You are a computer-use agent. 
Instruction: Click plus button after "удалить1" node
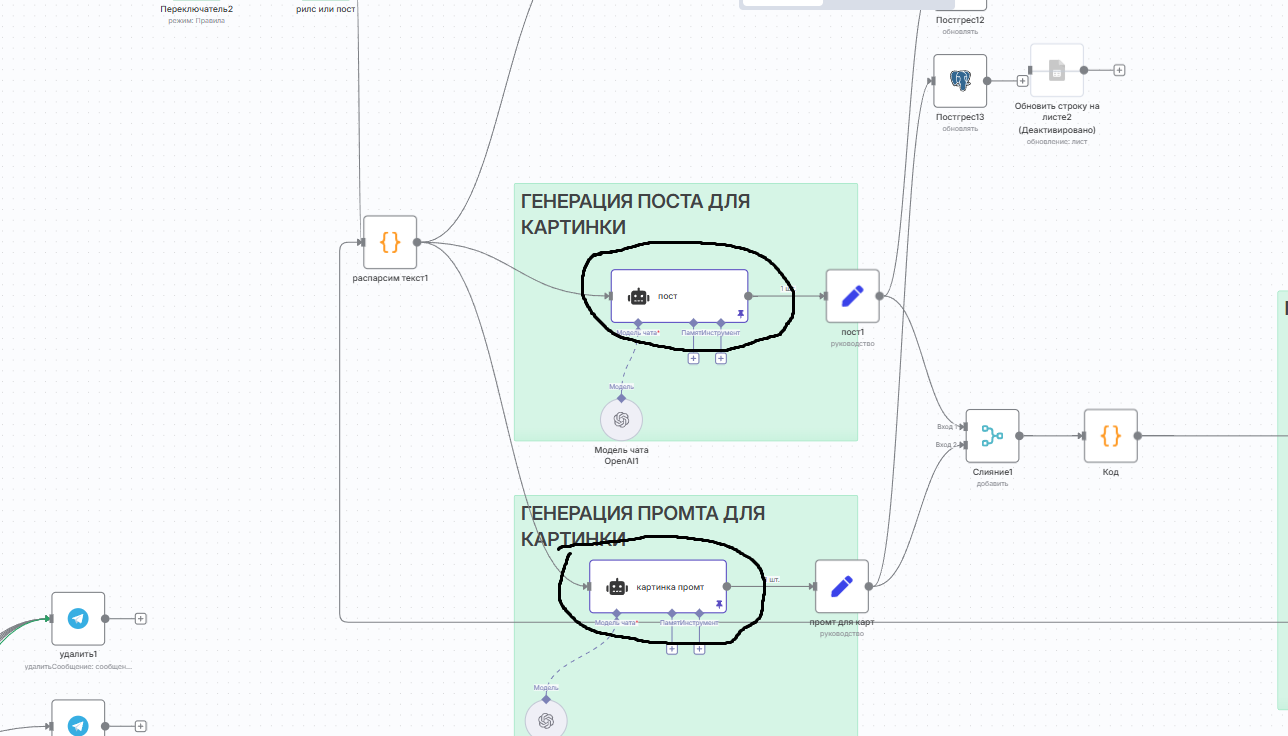pos(141,618)
